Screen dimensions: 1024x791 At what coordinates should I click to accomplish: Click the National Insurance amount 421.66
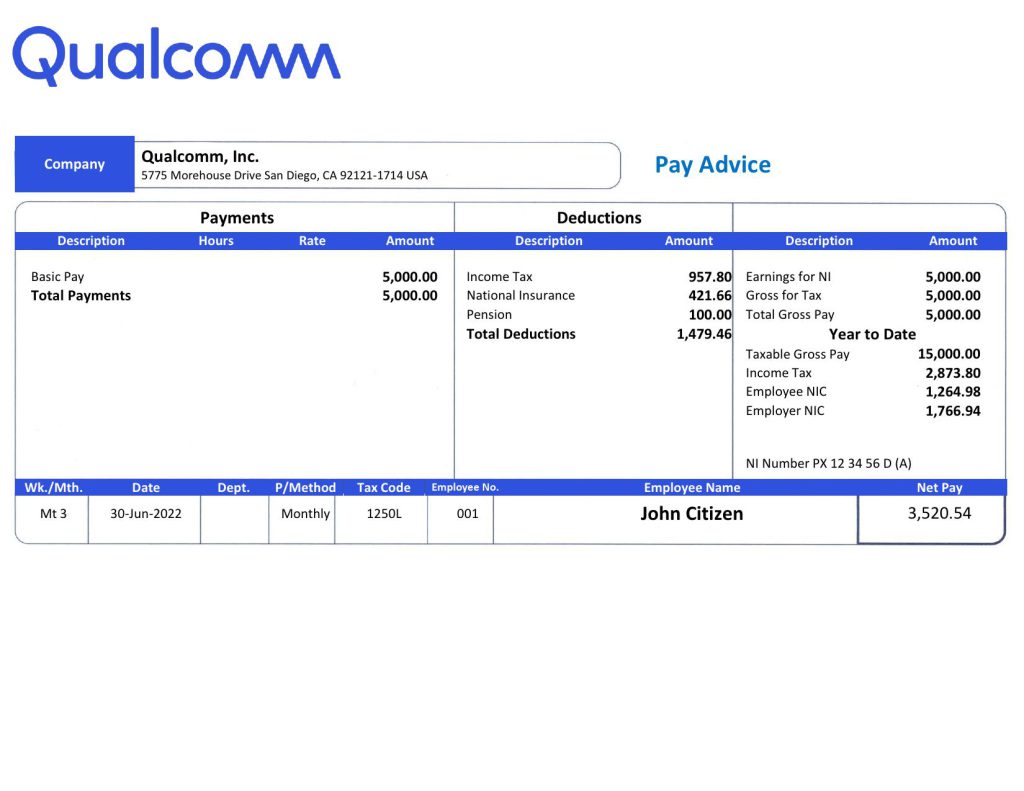[709, 296]
